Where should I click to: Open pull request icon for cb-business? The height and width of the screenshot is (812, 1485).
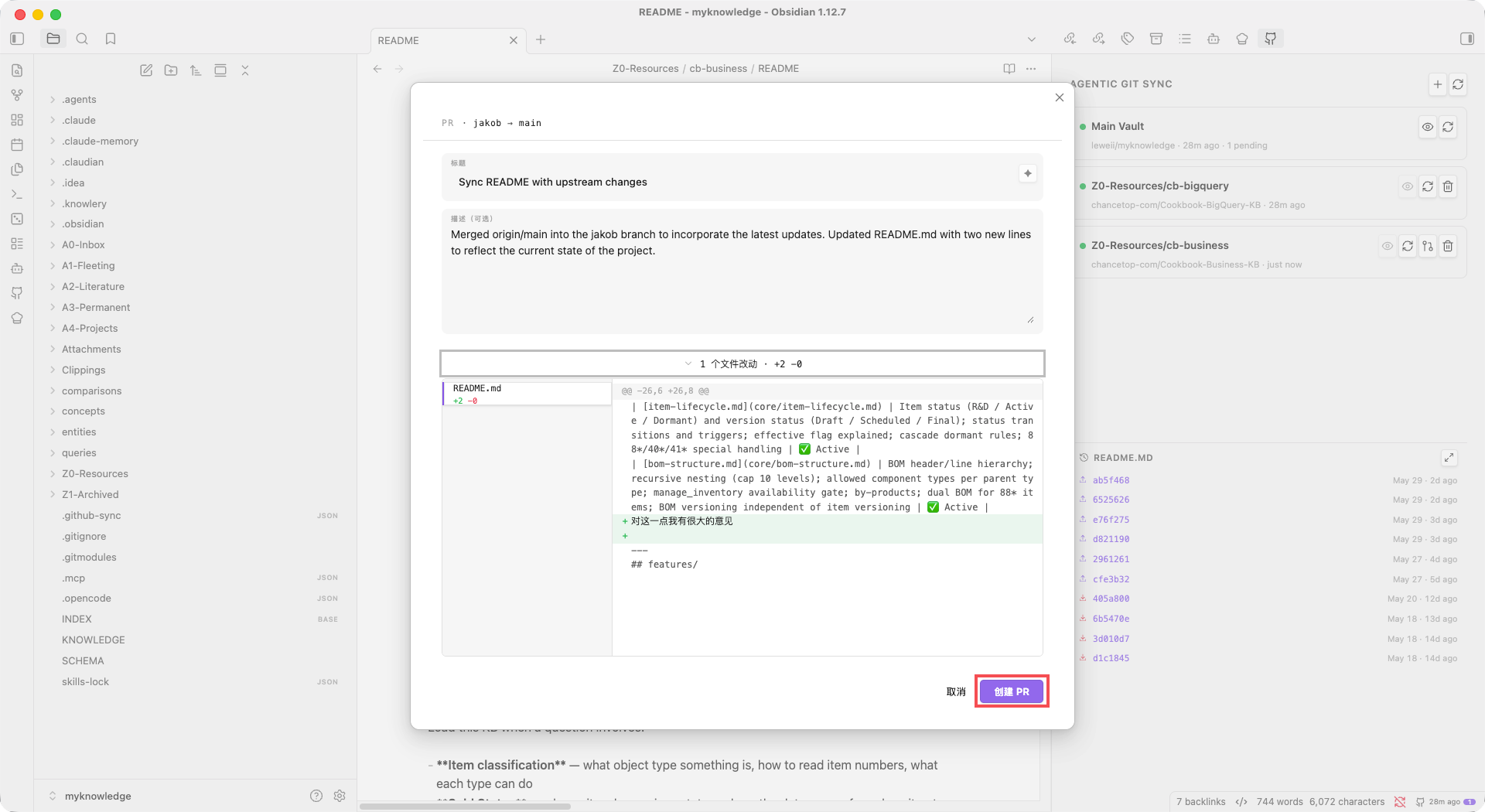coord(1428,246)
